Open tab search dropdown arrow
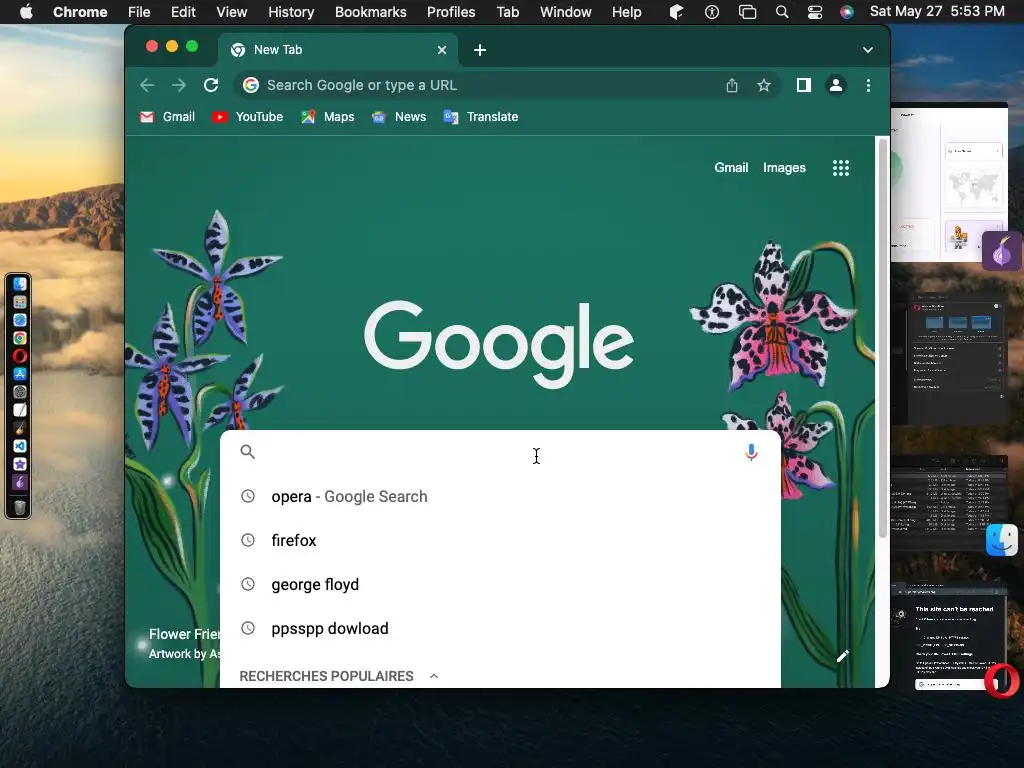1024x768 pixels. point(867,50)
